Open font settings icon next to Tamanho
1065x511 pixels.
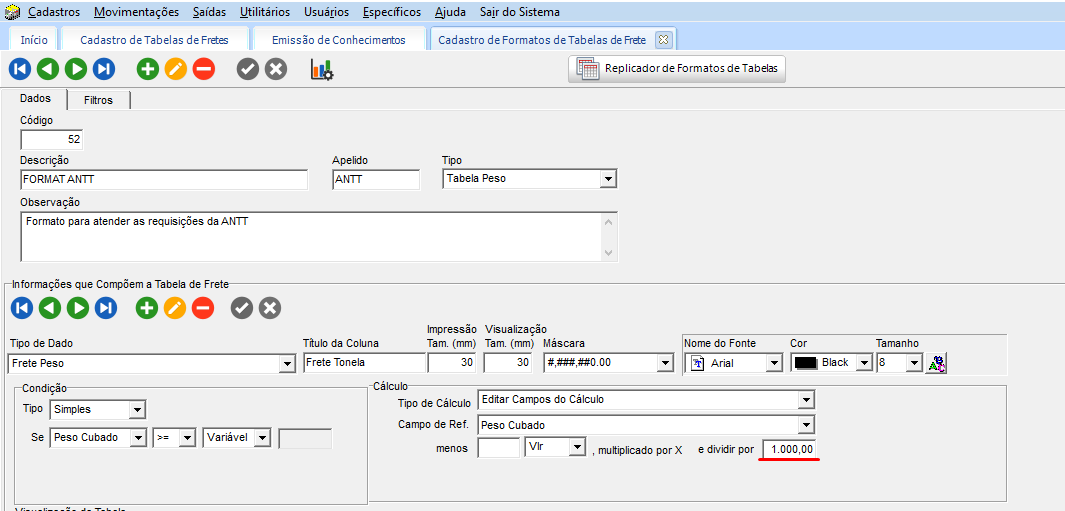[x=936, y=363]
